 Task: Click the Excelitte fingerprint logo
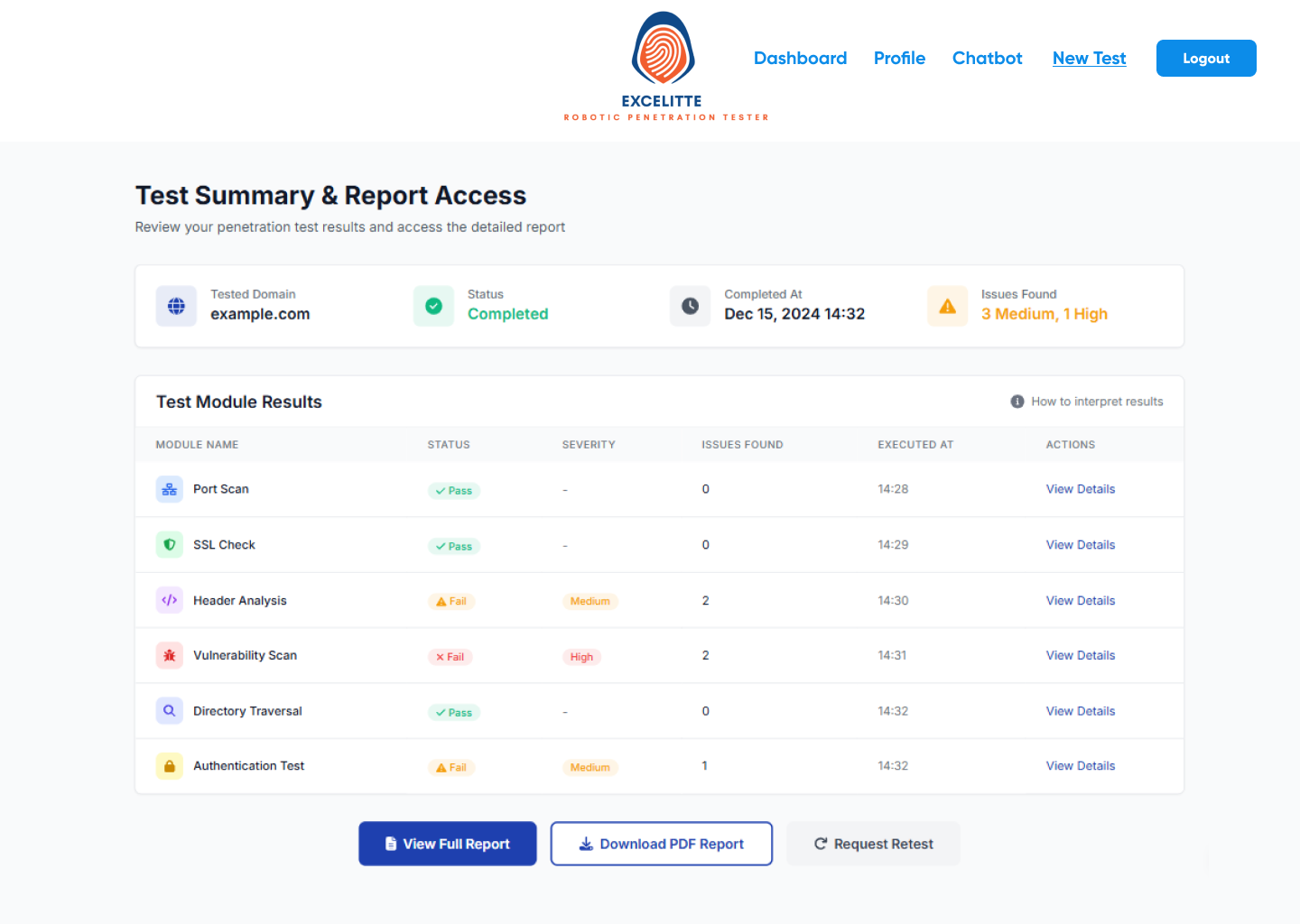[x=664, y=49]
